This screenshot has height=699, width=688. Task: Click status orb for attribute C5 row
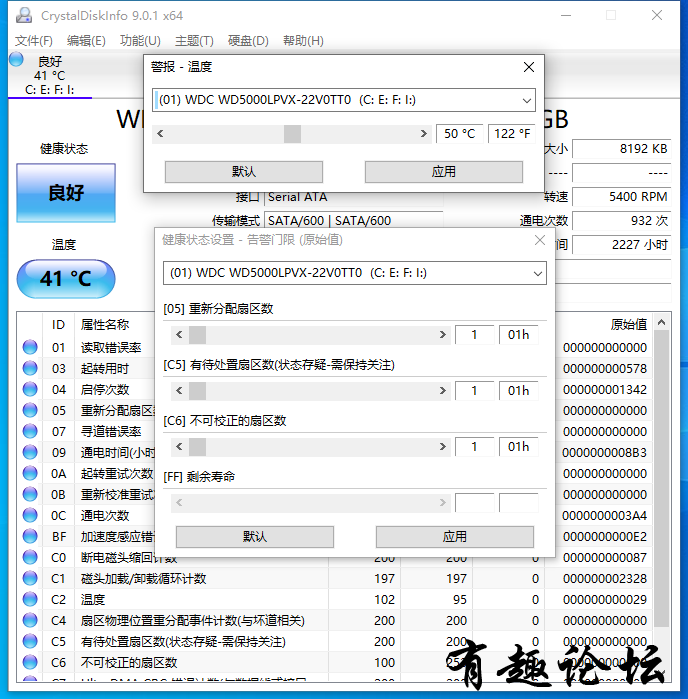(30, 641)
